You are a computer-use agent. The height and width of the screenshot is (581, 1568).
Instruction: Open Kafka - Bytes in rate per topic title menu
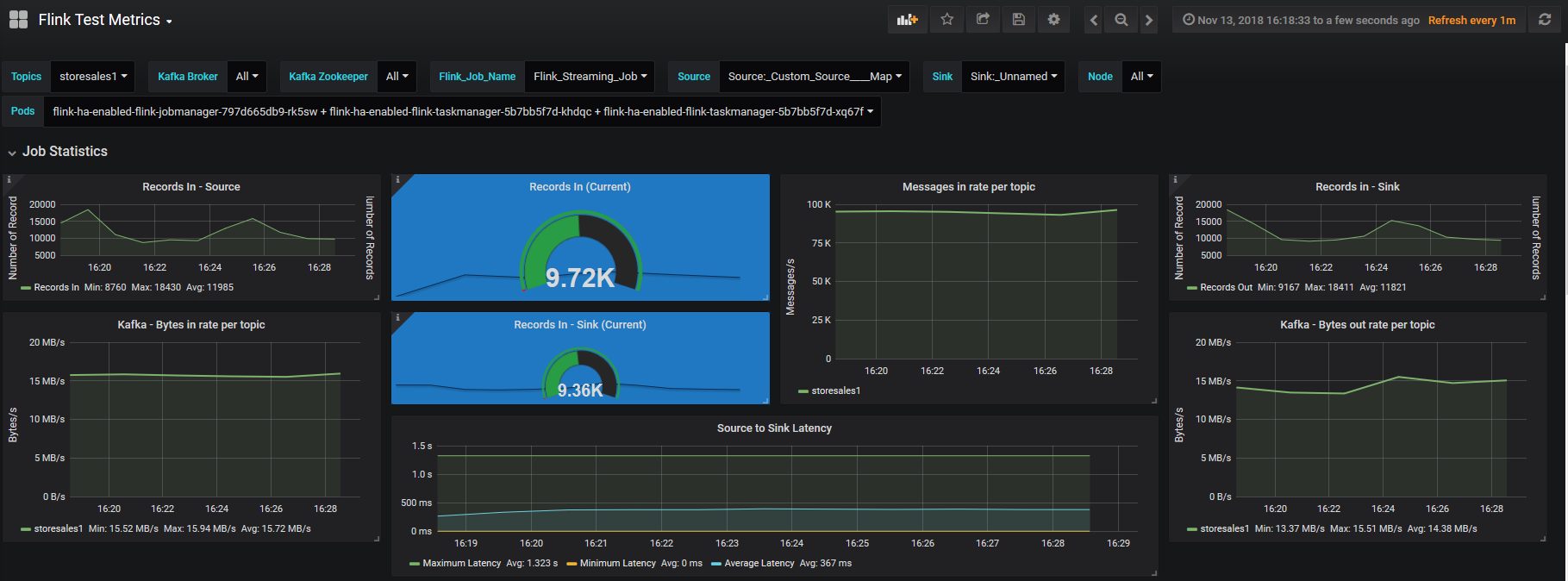click(x=191, y=325)
